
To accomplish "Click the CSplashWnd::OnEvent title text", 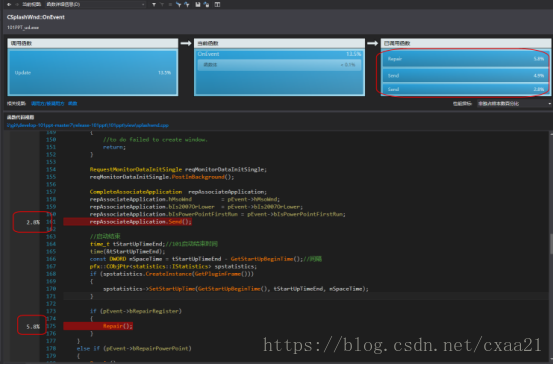I will coord(36,17).
